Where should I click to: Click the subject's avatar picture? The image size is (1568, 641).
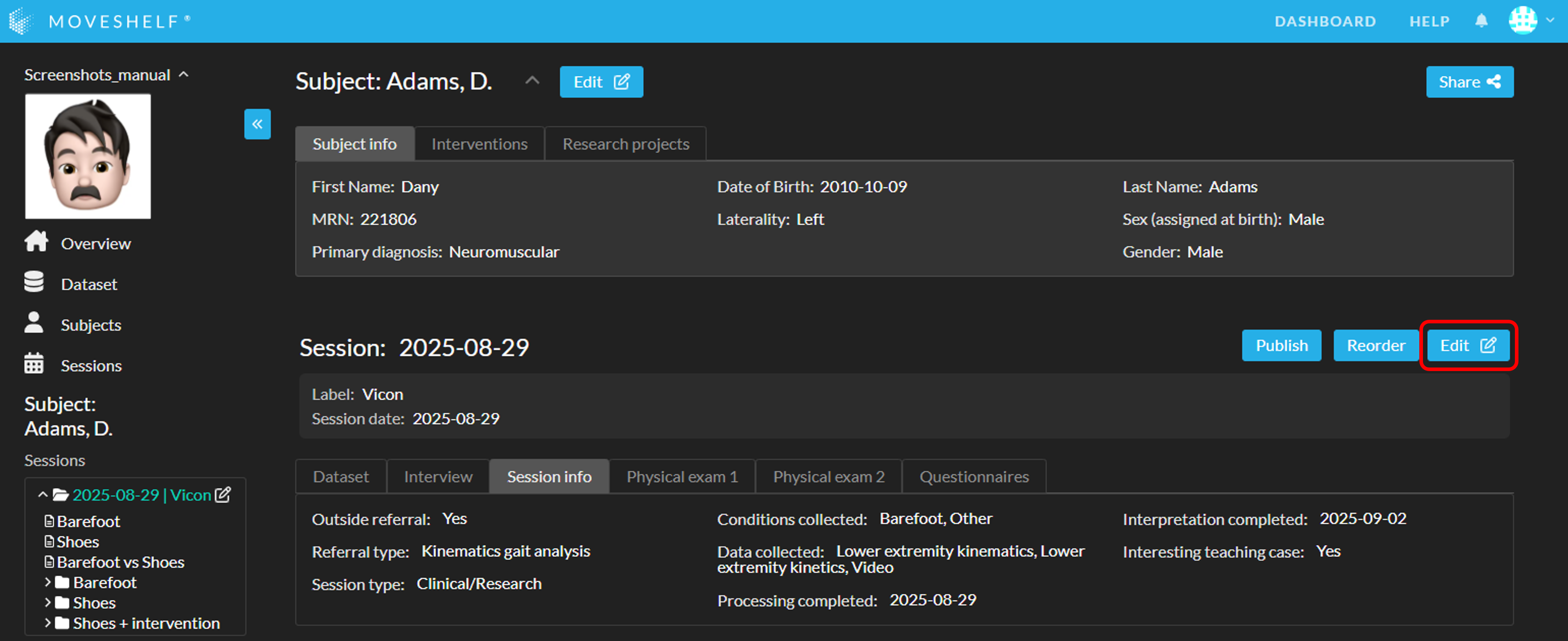(x=88, y=156)
